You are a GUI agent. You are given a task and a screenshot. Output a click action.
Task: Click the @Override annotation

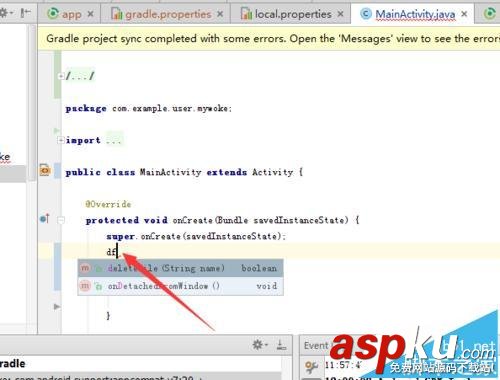pos(108,204)
